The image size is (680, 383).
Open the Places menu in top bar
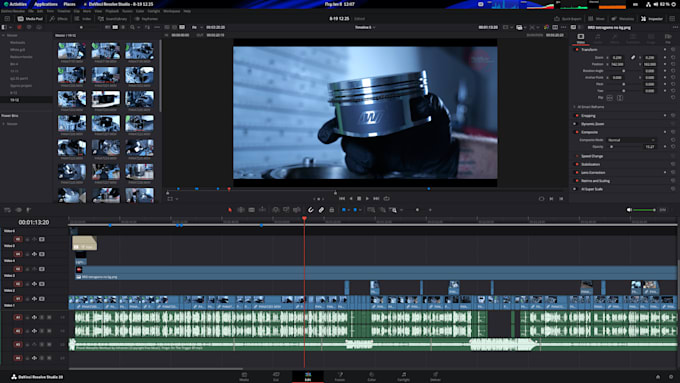click(69, 4)
